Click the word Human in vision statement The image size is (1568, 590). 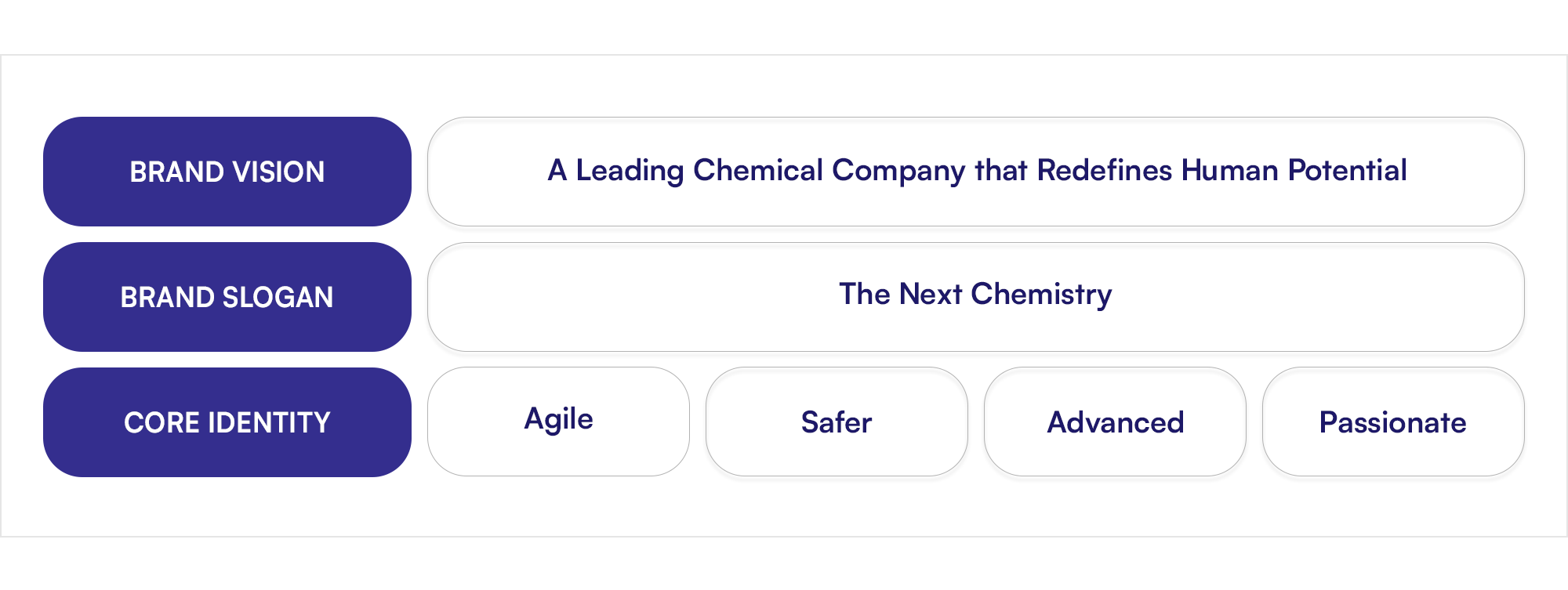click(1230, 170)
